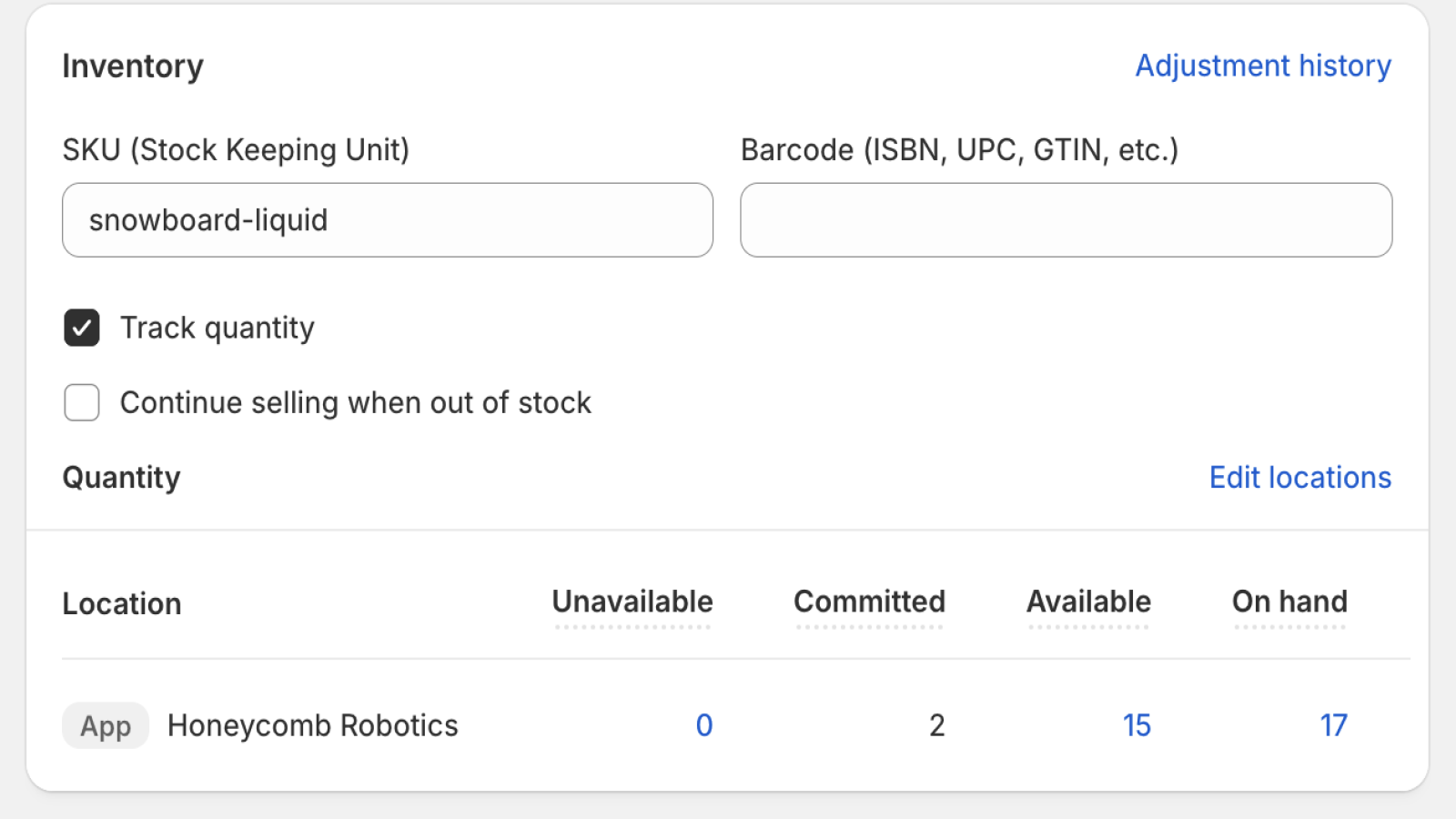This screenshot has width=1456, height=819.
Task: Show tooltip for On hand column header
Action: (1289, 602)
